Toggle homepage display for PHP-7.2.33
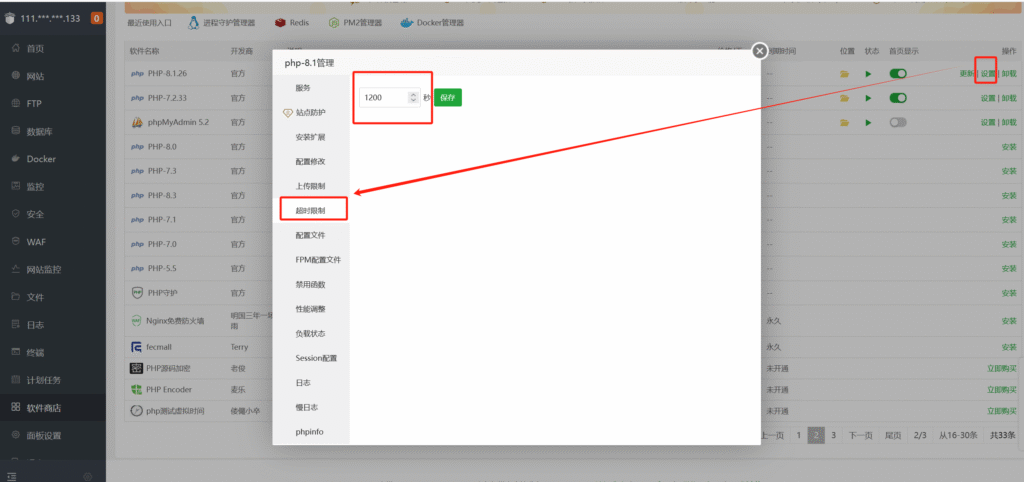The image size is (1024, 482). click(898, 98)
